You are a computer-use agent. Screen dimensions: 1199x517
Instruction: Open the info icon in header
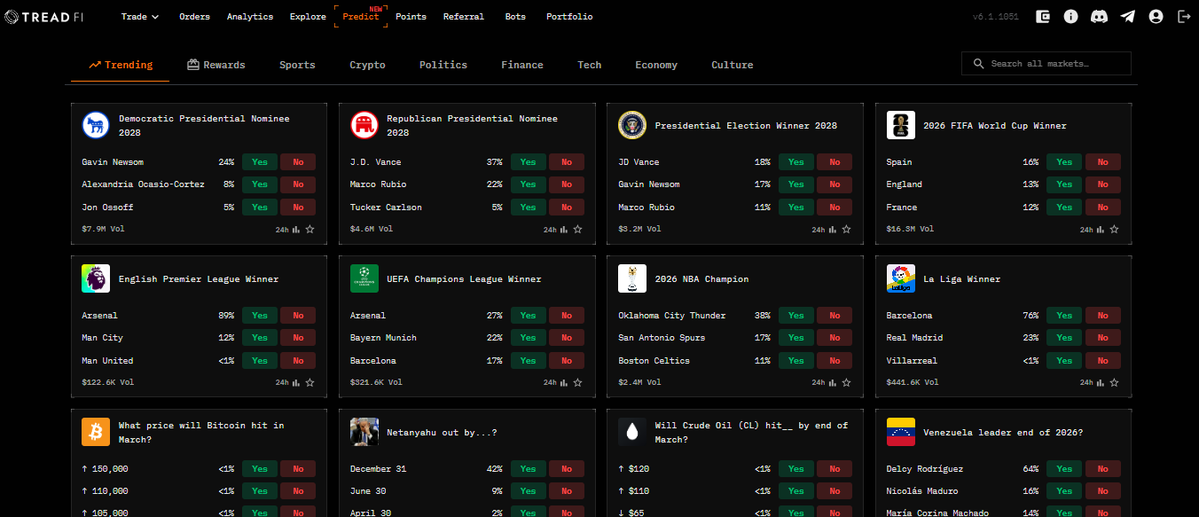coord(1071,16)
